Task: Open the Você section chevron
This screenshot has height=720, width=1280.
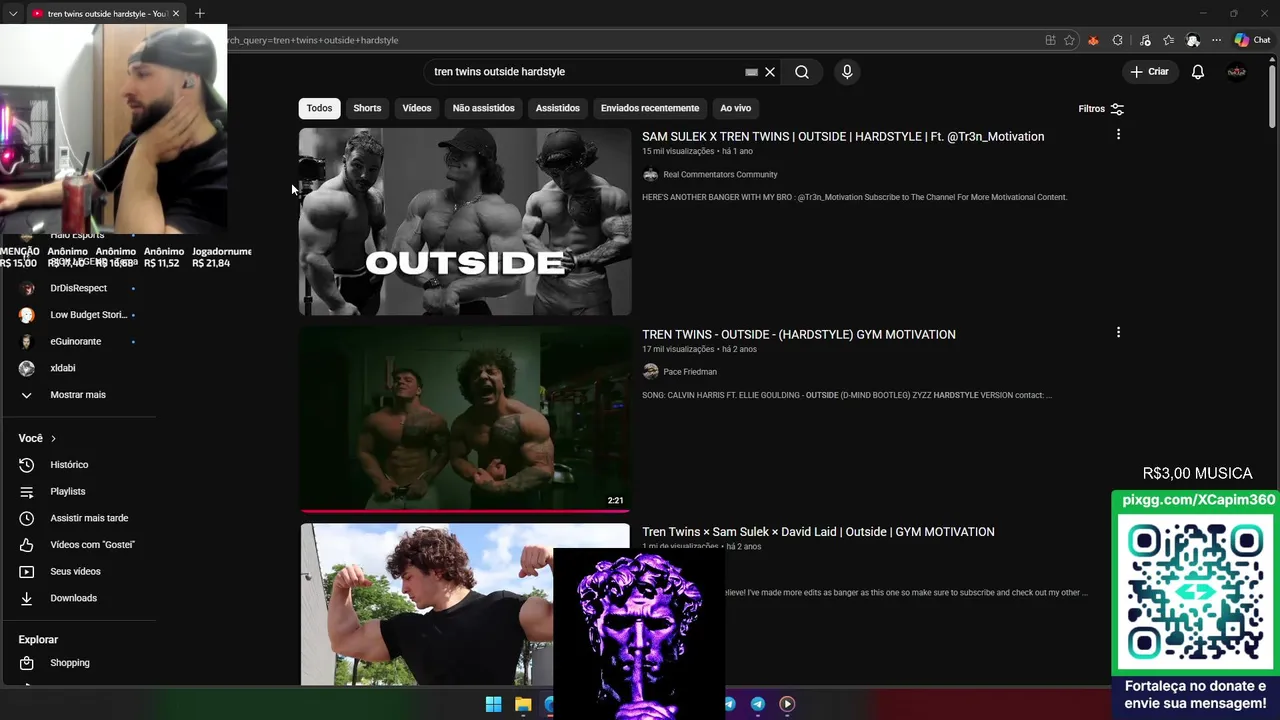Action: [53, 438]
